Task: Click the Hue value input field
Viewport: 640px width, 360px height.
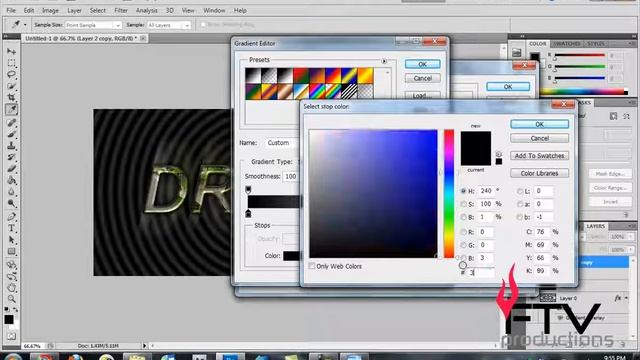Action: click(x=486, y=191)
